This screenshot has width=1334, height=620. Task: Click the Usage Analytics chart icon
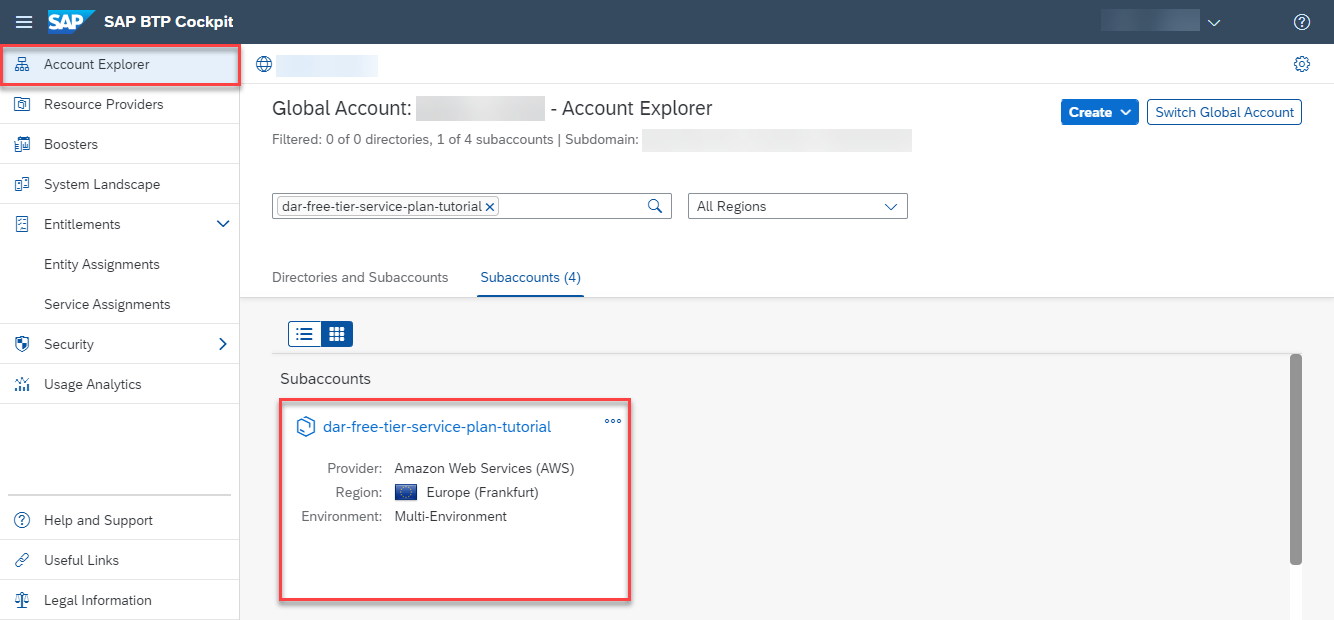point(22,384)
